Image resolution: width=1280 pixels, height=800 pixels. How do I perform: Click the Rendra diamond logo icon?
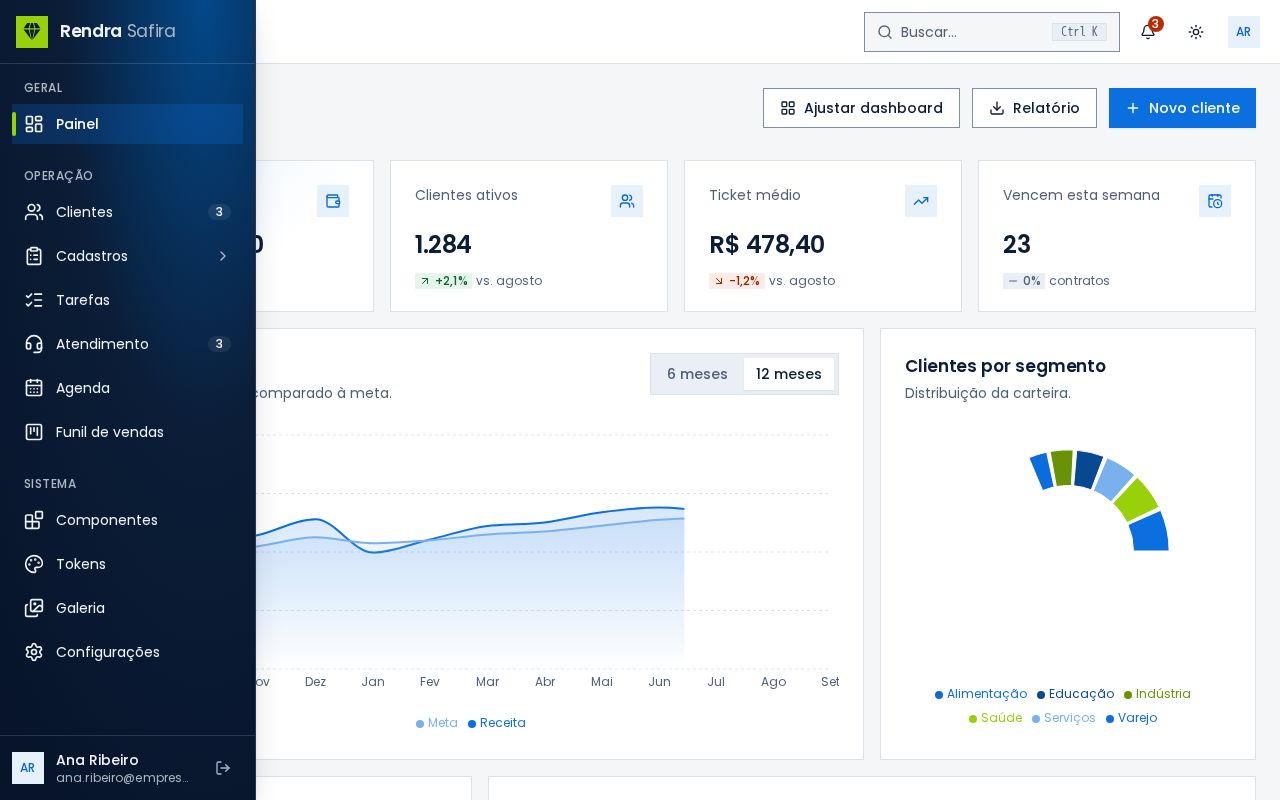point(32,32)
